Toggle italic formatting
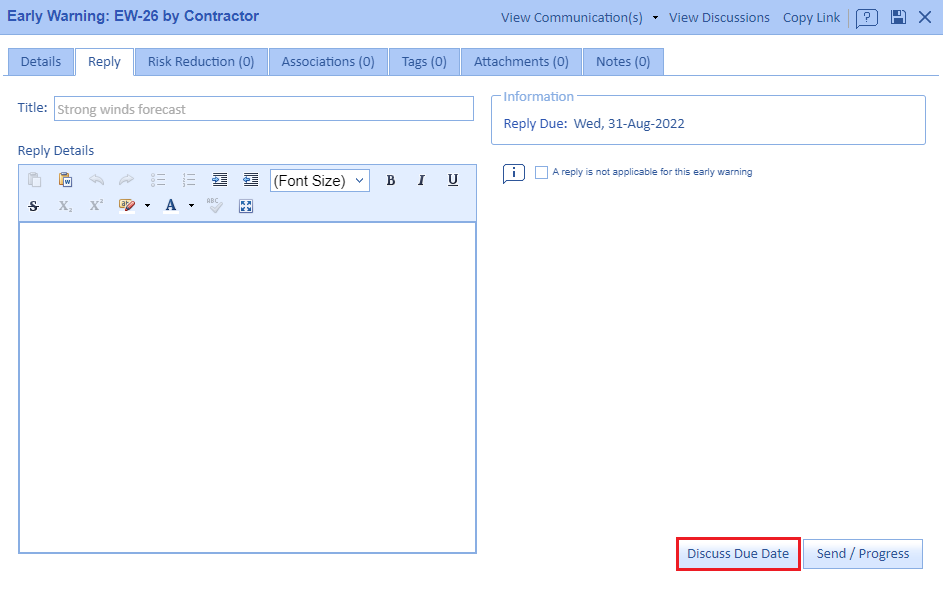943x592 pixels. pos(421,180)
